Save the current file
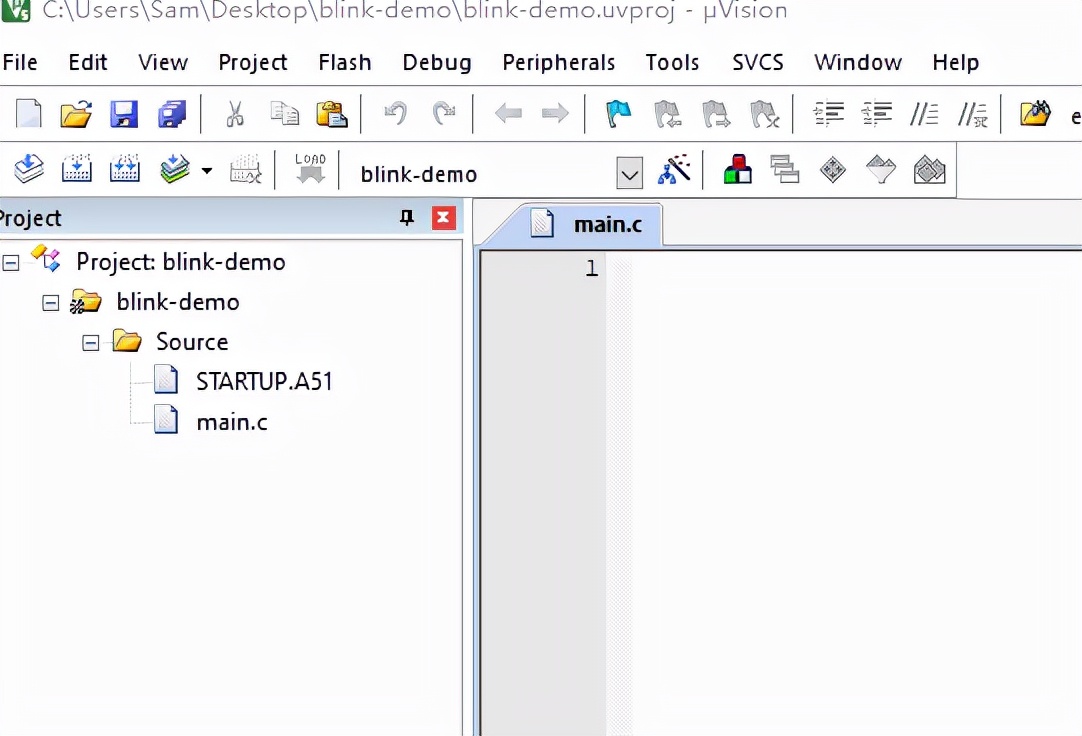 pyautogui.click(x=124, y=114)
